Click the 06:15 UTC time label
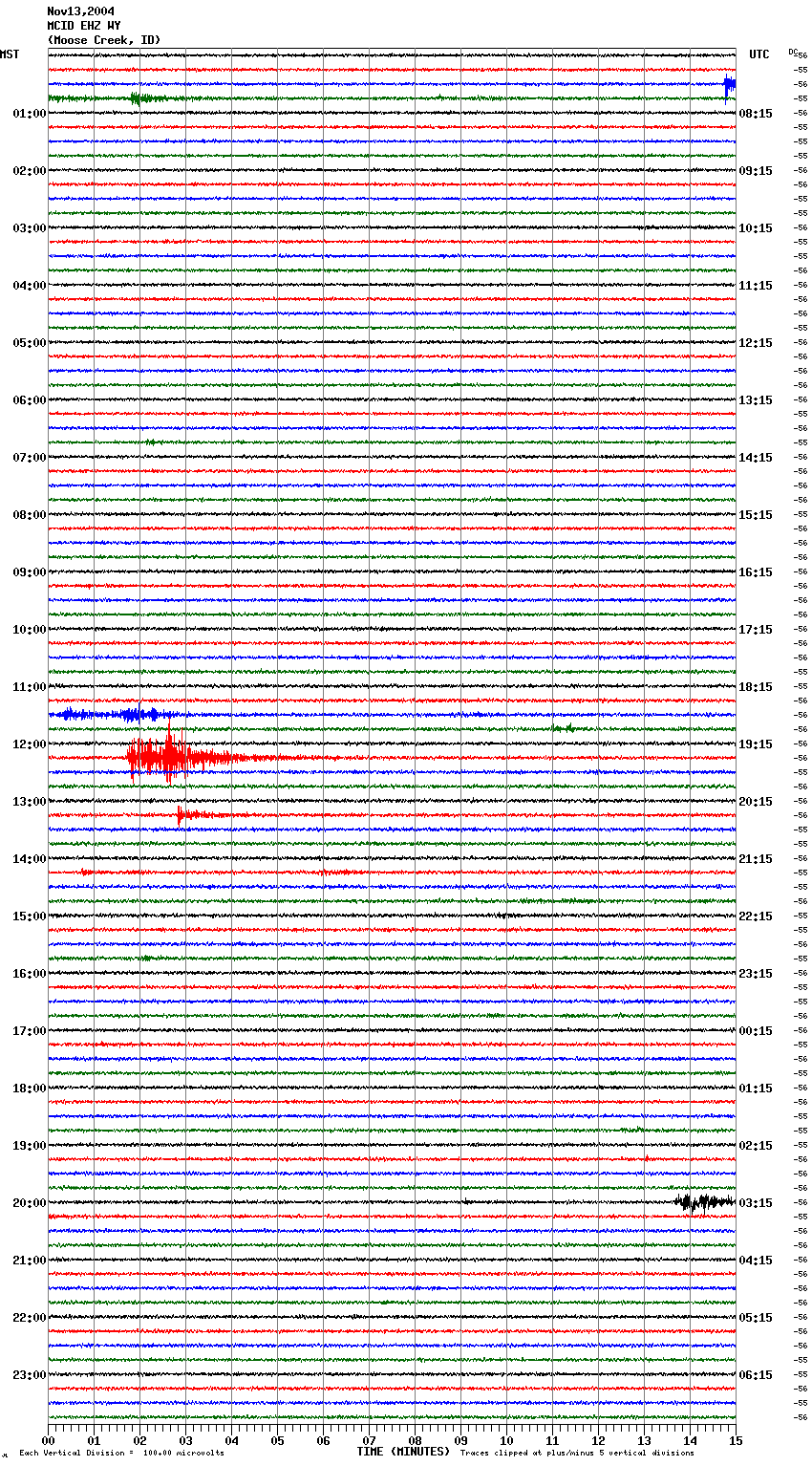Image resolution: width=812 pixels, height=1466 pixels. click(x=756, y=1375)
